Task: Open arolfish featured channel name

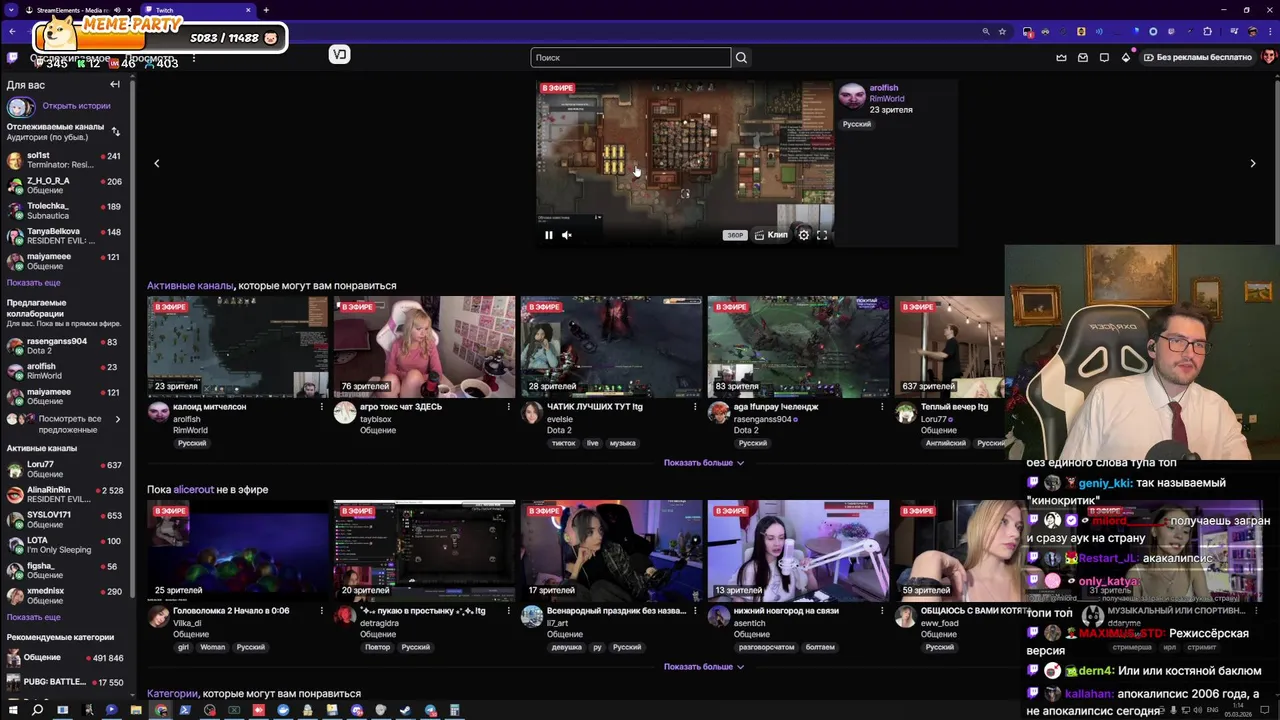Action: tap(884, 88)
